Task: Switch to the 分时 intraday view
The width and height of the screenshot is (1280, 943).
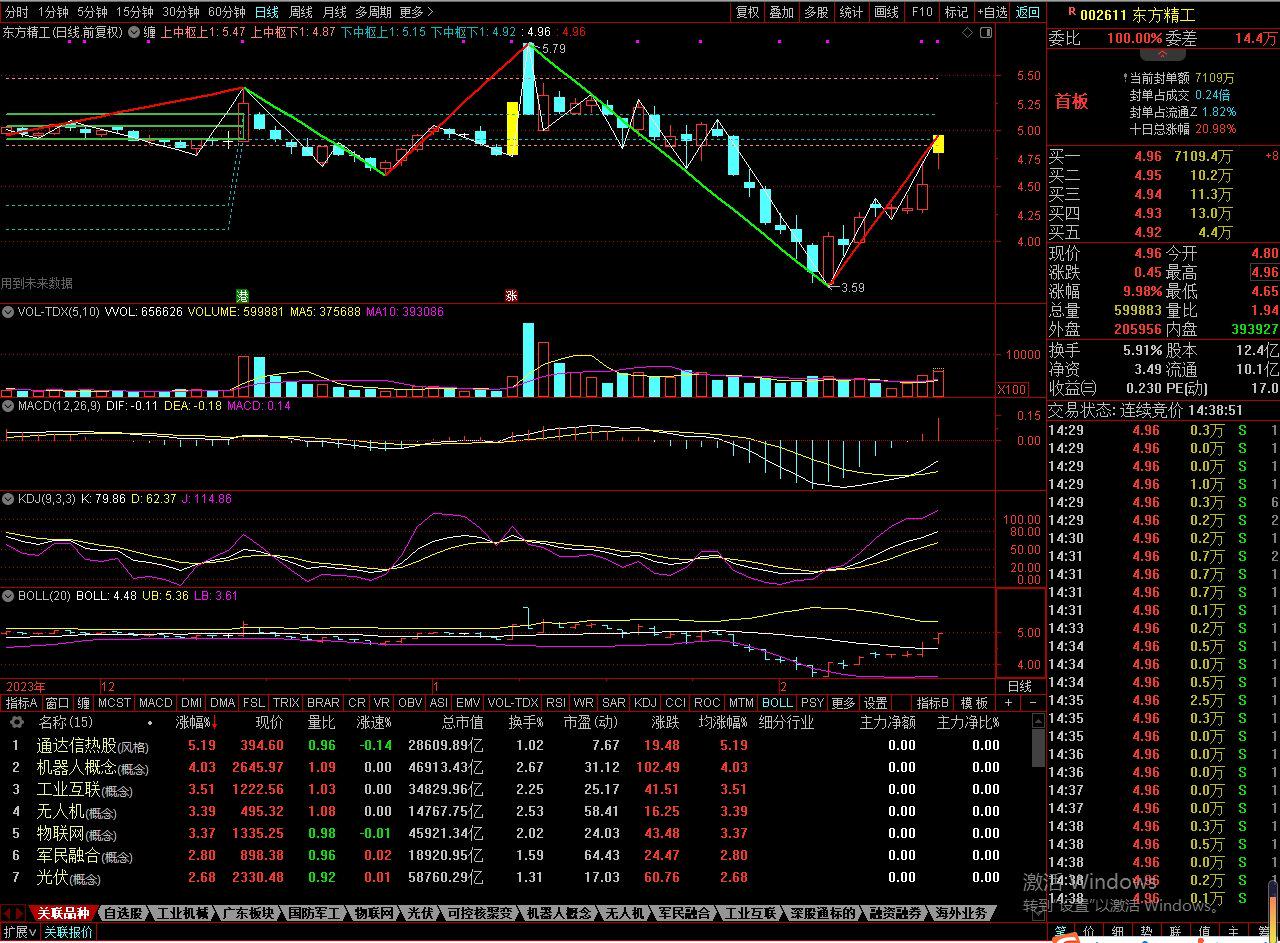Action: tap(17, 12)
